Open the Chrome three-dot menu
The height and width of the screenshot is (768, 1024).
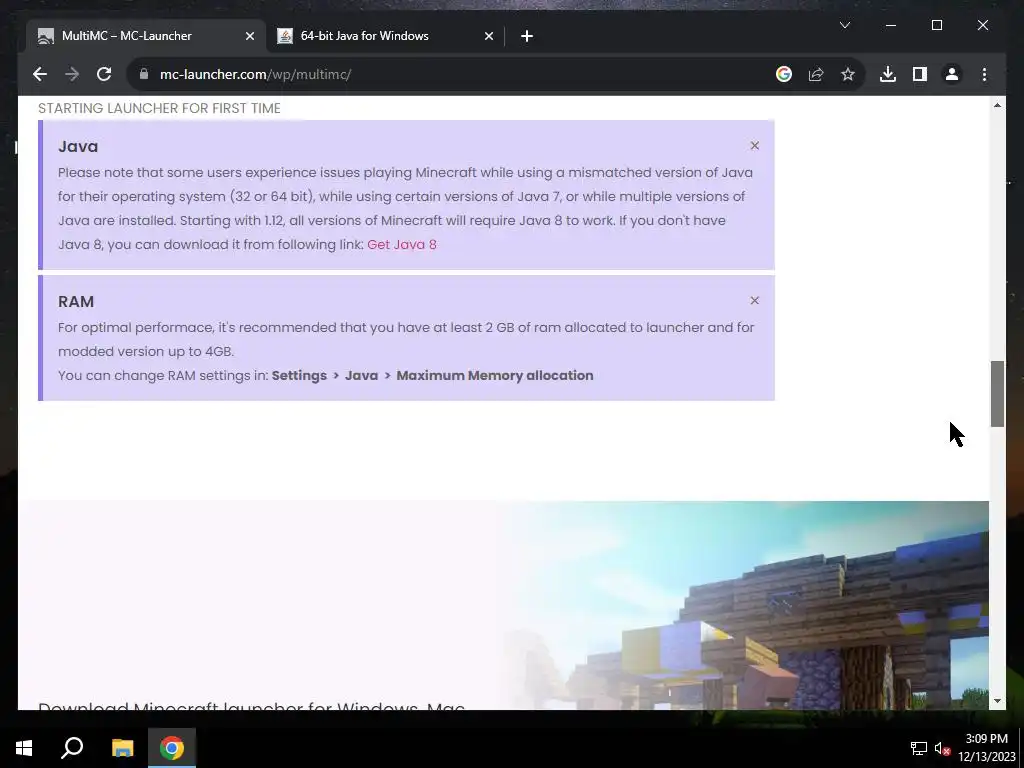click(984, 74)
